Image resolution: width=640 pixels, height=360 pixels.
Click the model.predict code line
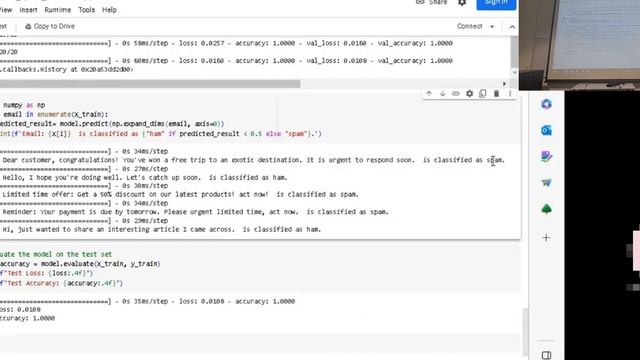point(112,124)
